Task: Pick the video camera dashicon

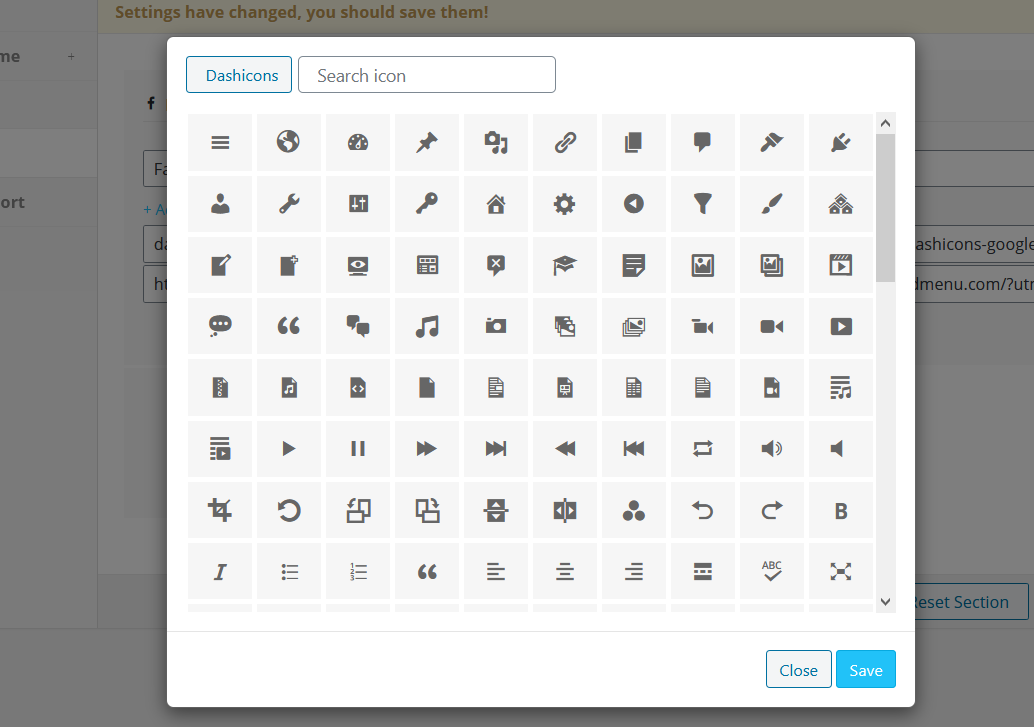Action: pyautogui.click(x=772, y=326)
